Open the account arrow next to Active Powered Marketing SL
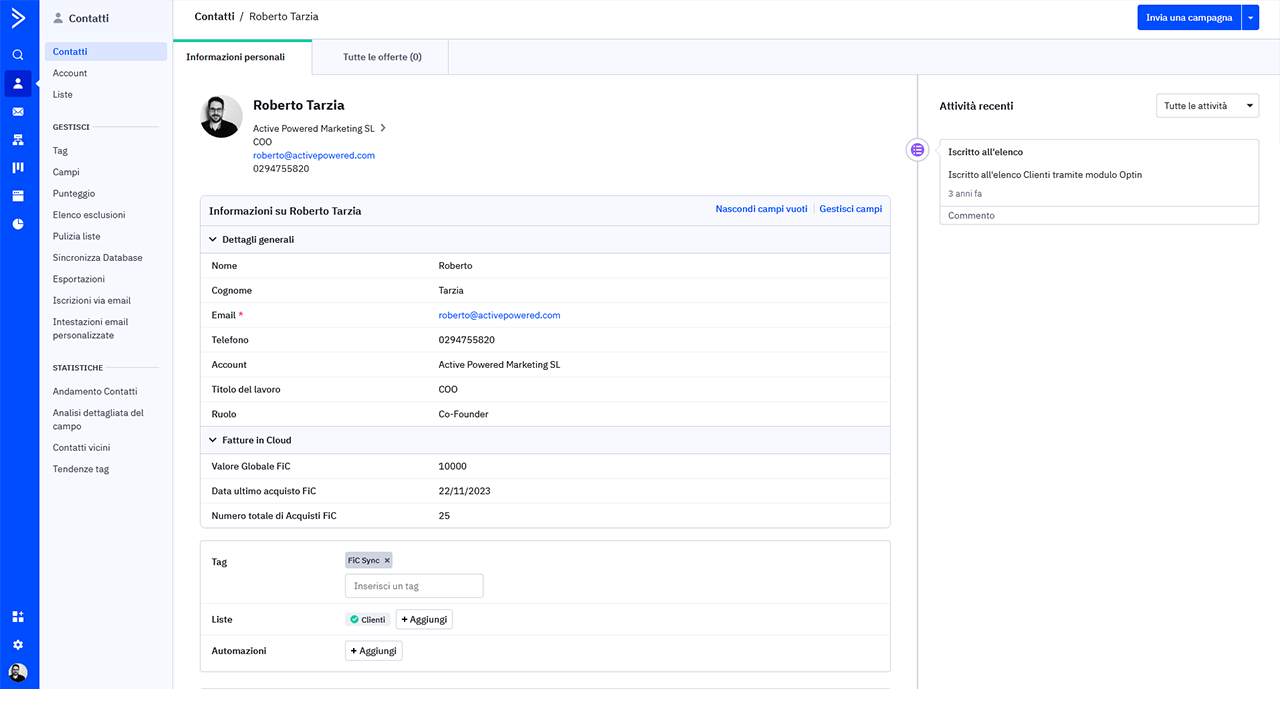 (383, 128)
